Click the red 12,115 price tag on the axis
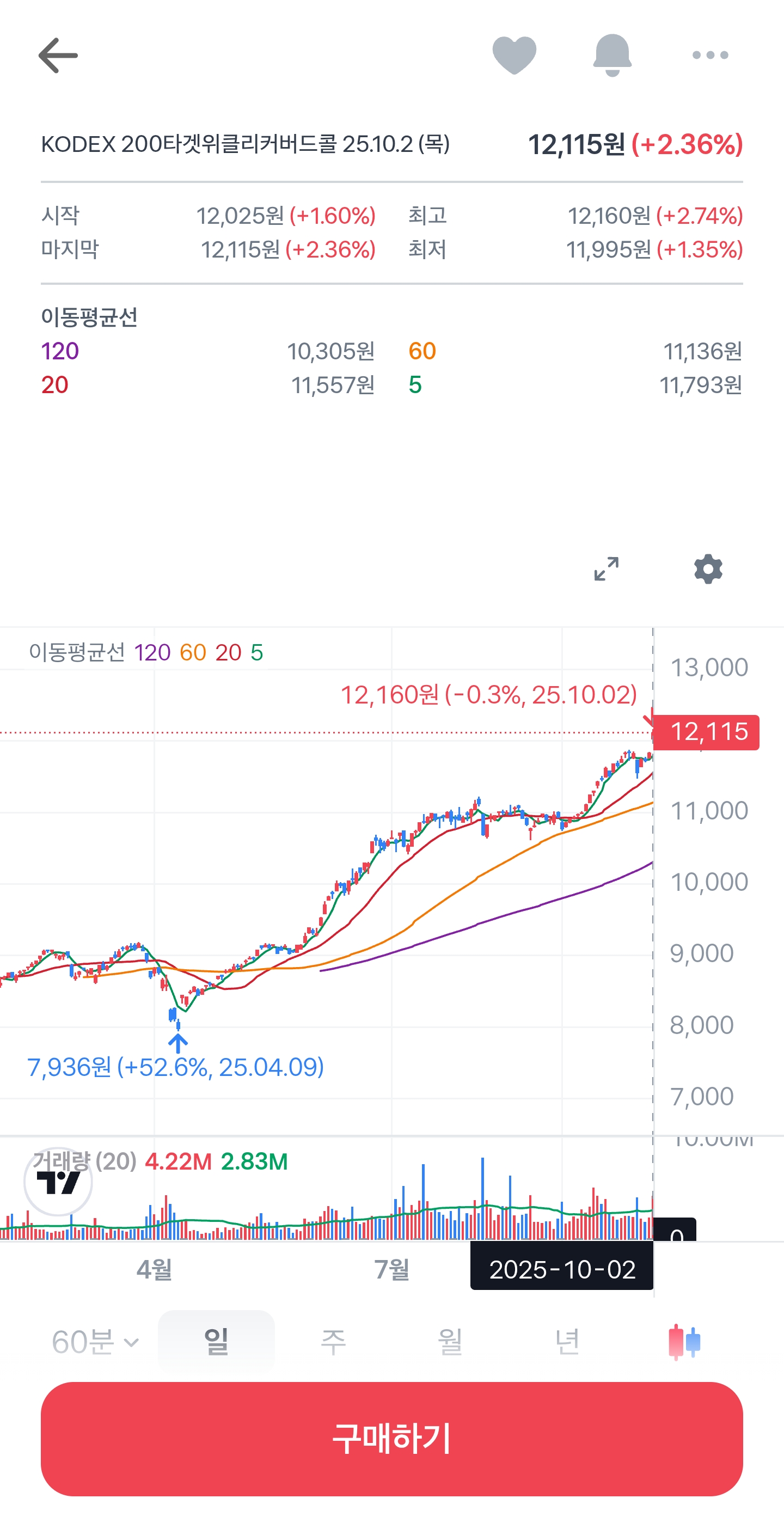Viewport: 784px width, 1529px height. pos(706,732)
